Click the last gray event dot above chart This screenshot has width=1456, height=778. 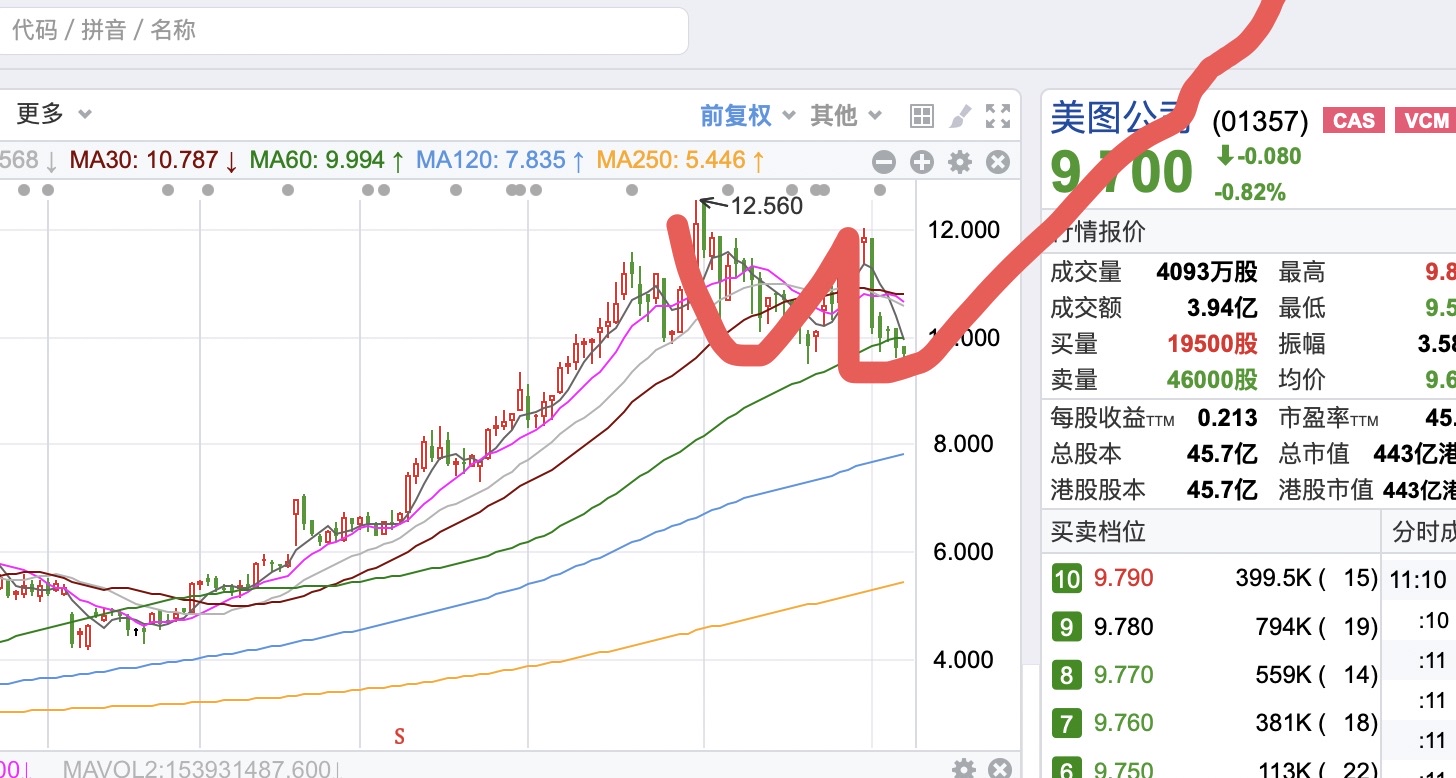[880, 190]
